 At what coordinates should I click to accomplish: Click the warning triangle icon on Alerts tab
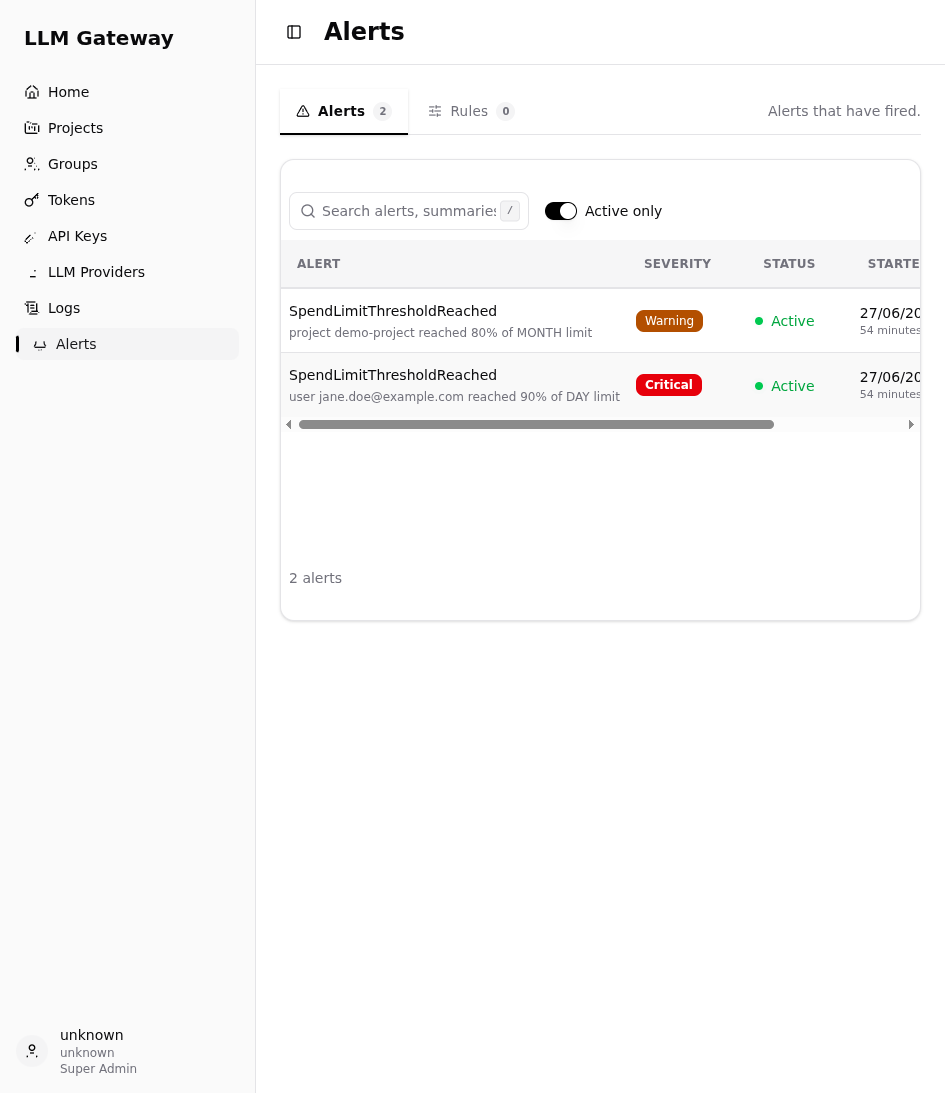tap(302, 112)
